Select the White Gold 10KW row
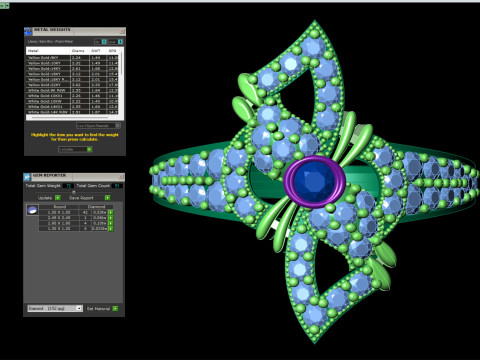This screenshot has height=360, width=480. pyautogui.click(x=72, y=101)
